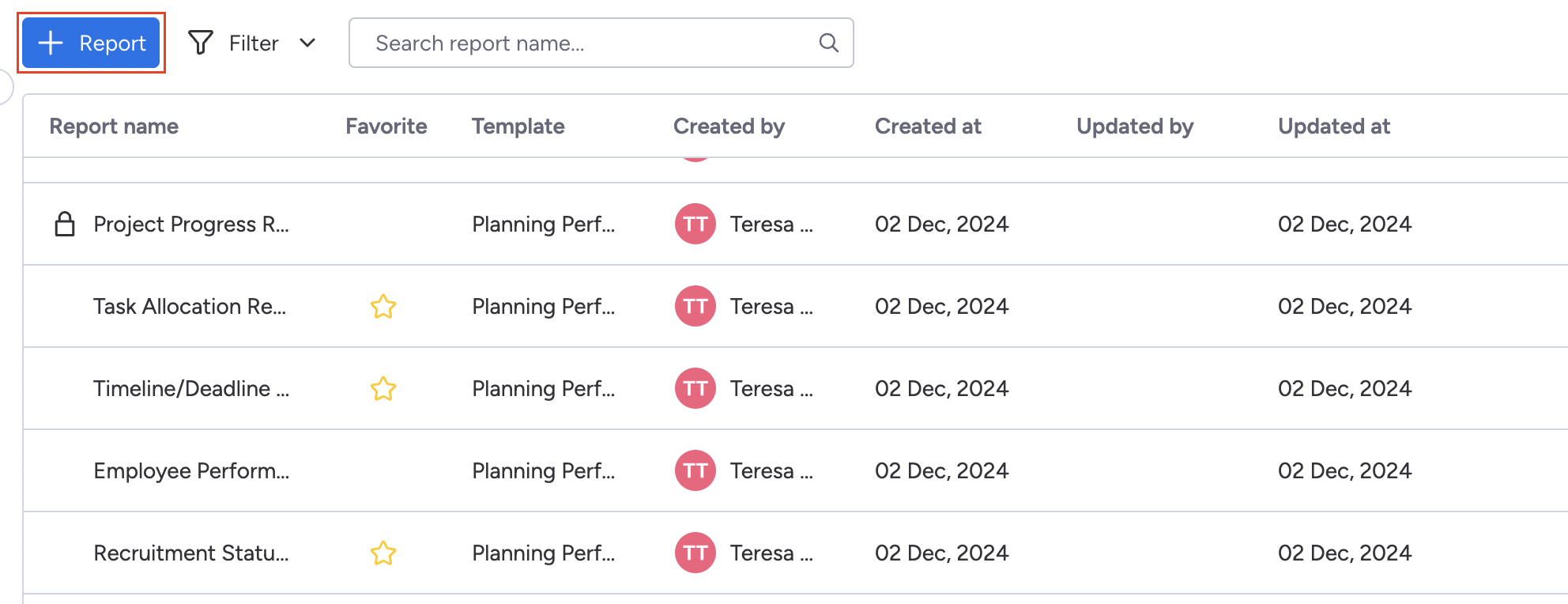The width and height of the screenshot is (1568, 604).
Task: Click TT avatar in Timeline/Deadline row
Action: (695, 388)
